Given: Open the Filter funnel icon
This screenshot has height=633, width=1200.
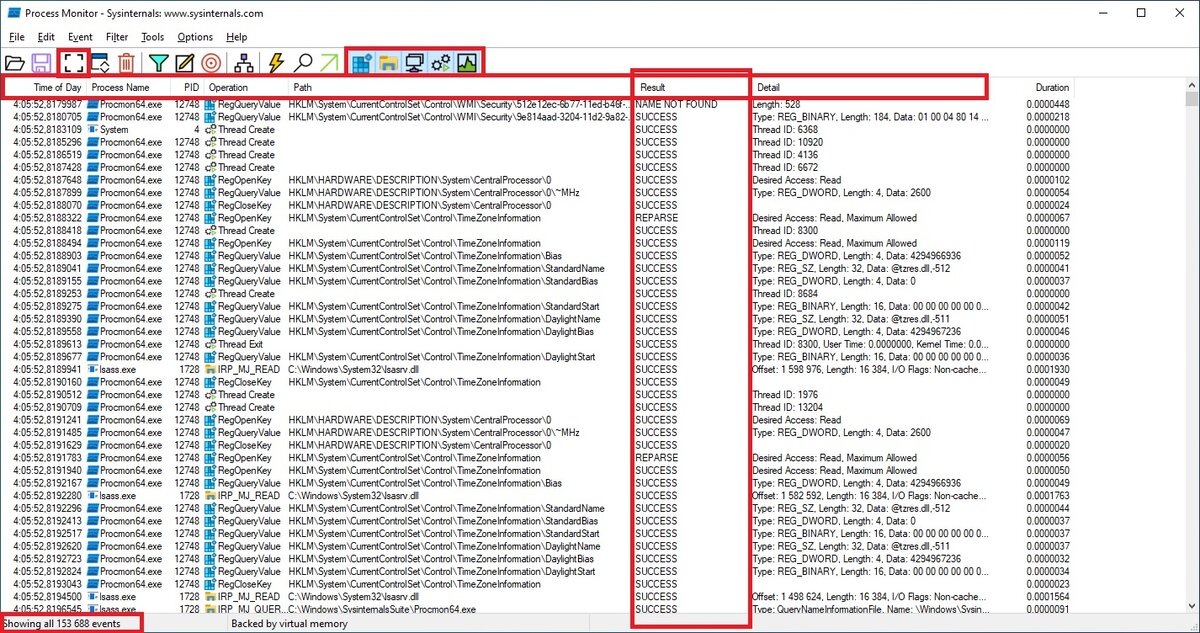Looking at the screenshot, I should click(x=158, y=63).
